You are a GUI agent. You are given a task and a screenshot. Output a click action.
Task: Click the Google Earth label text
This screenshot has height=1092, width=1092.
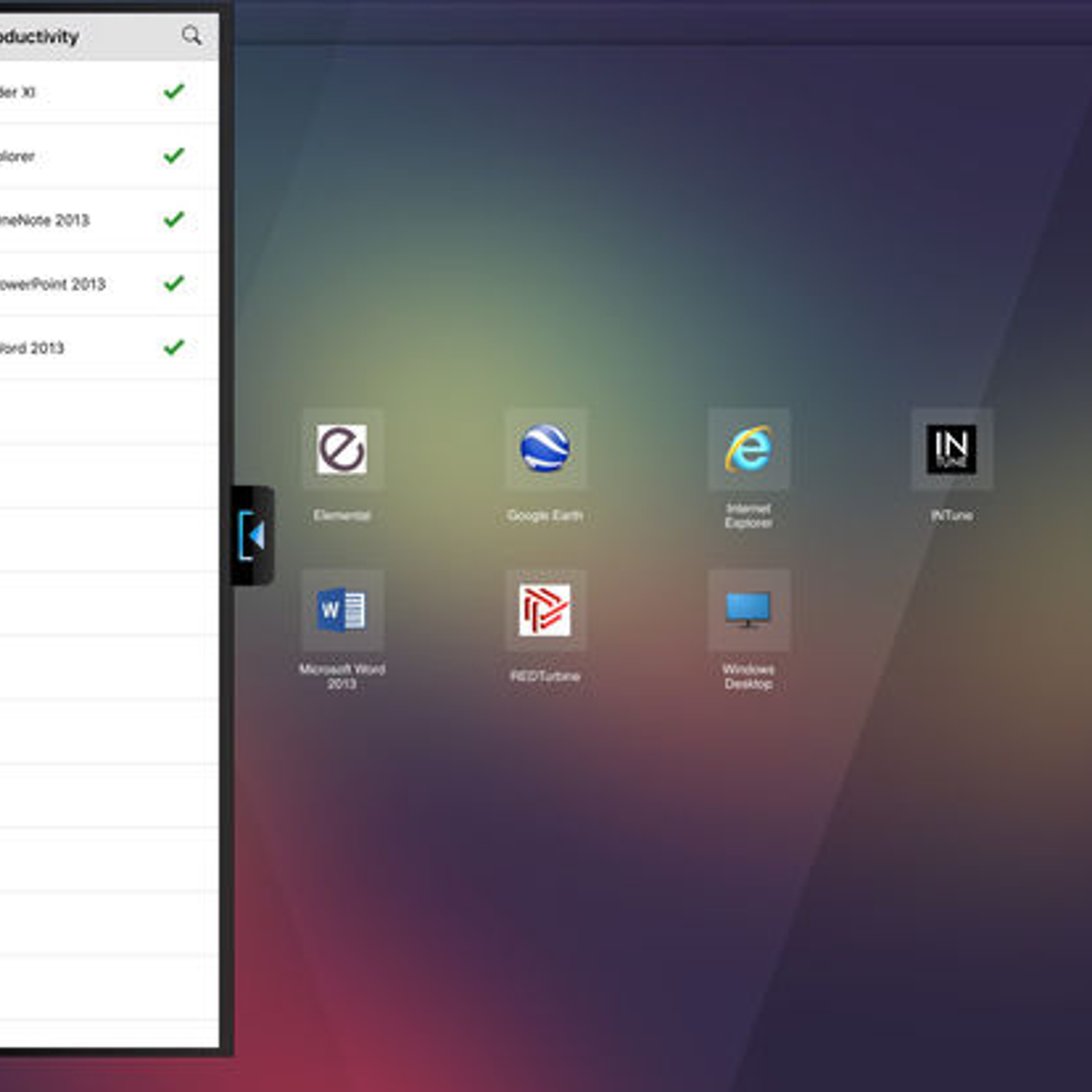(x=545, y=515)
